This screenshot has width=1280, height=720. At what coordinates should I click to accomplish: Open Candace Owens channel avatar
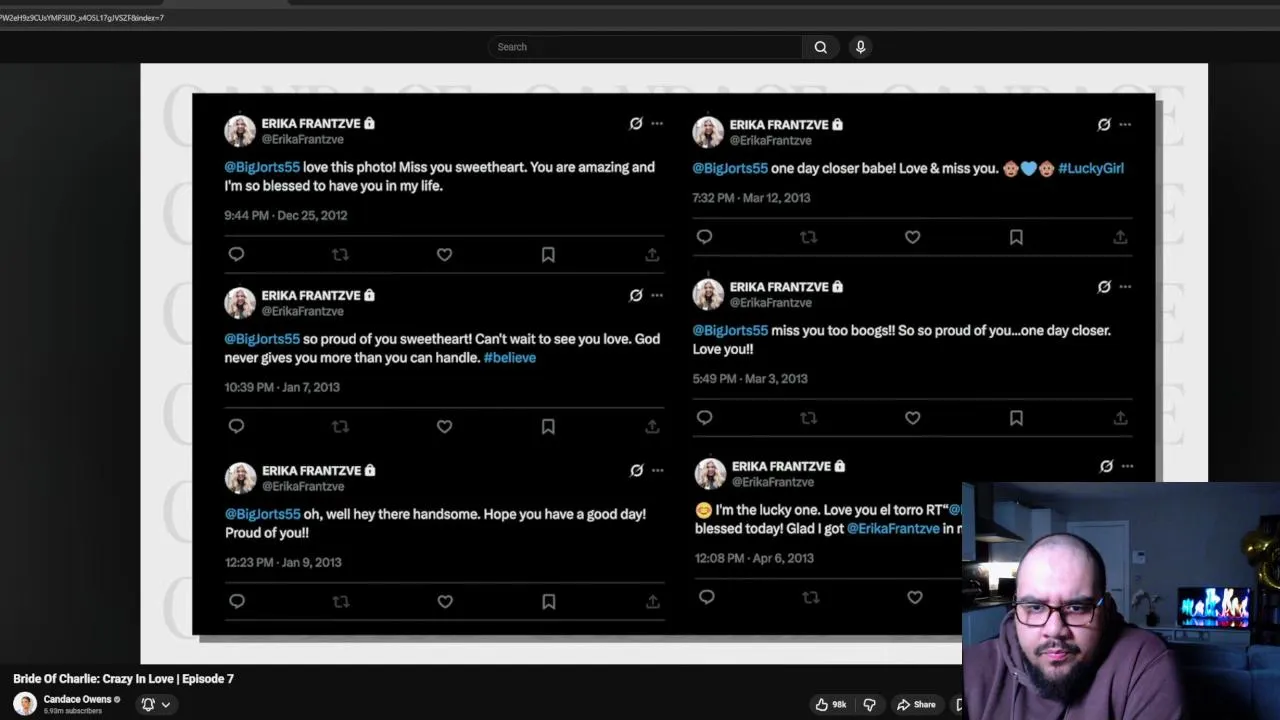pyautogui.click(x=24, y=704)
